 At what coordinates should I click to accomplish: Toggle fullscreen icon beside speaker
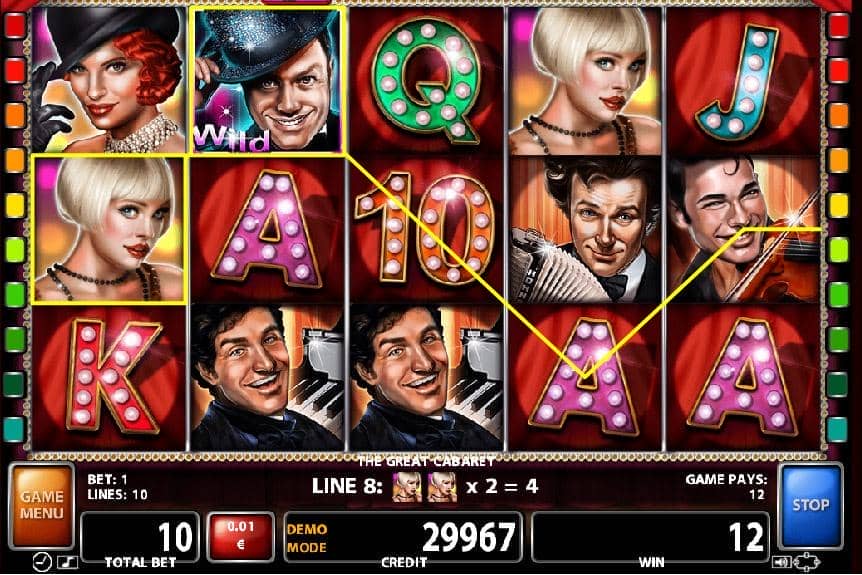[807, 562]
